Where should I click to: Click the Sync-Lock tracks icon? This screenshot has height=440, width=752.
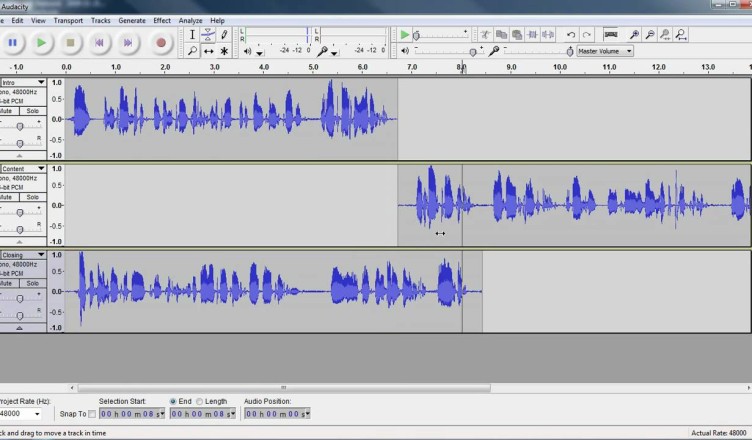pos(611,35)
